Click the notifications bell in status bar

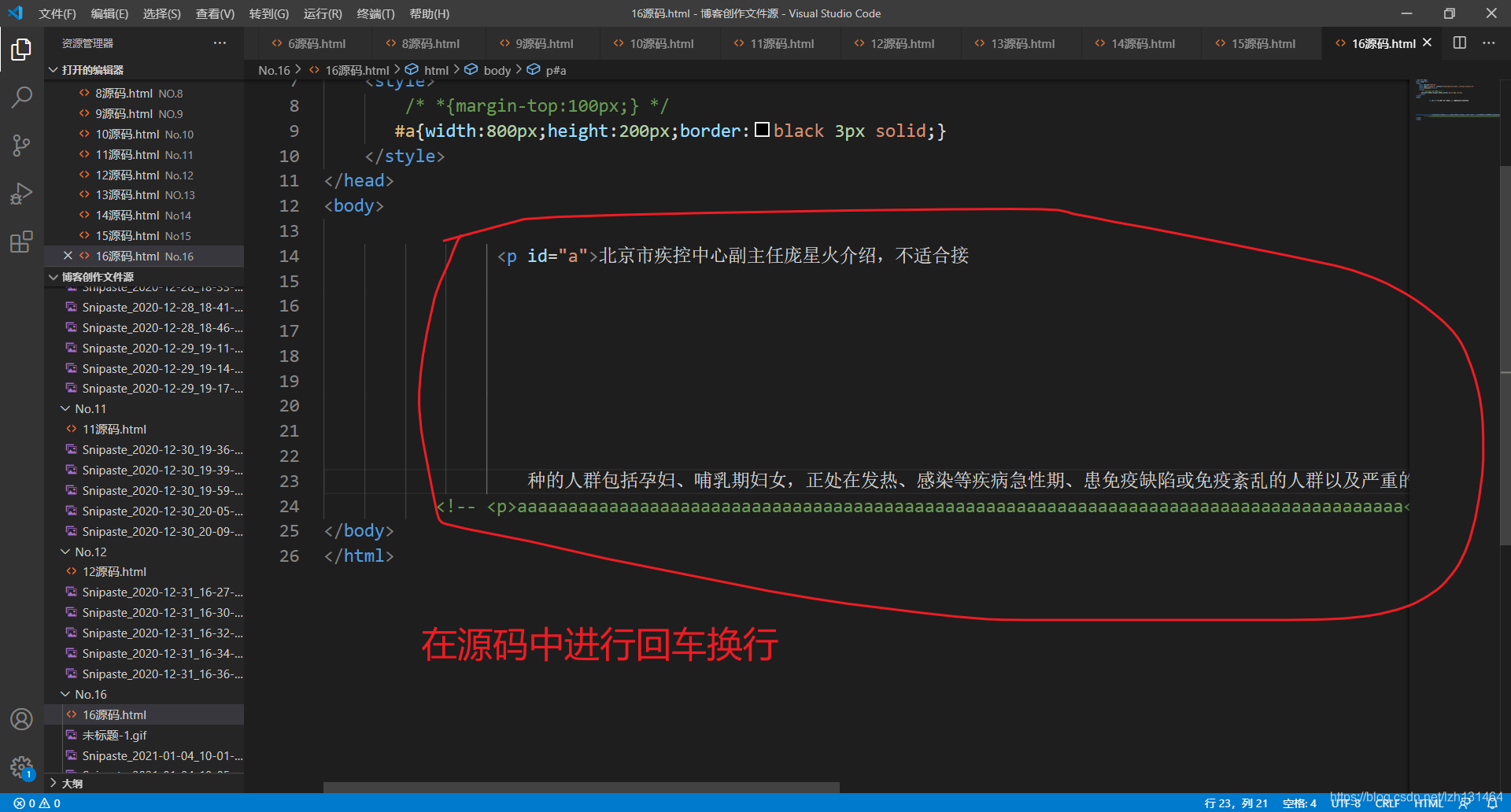[1492, 803]
